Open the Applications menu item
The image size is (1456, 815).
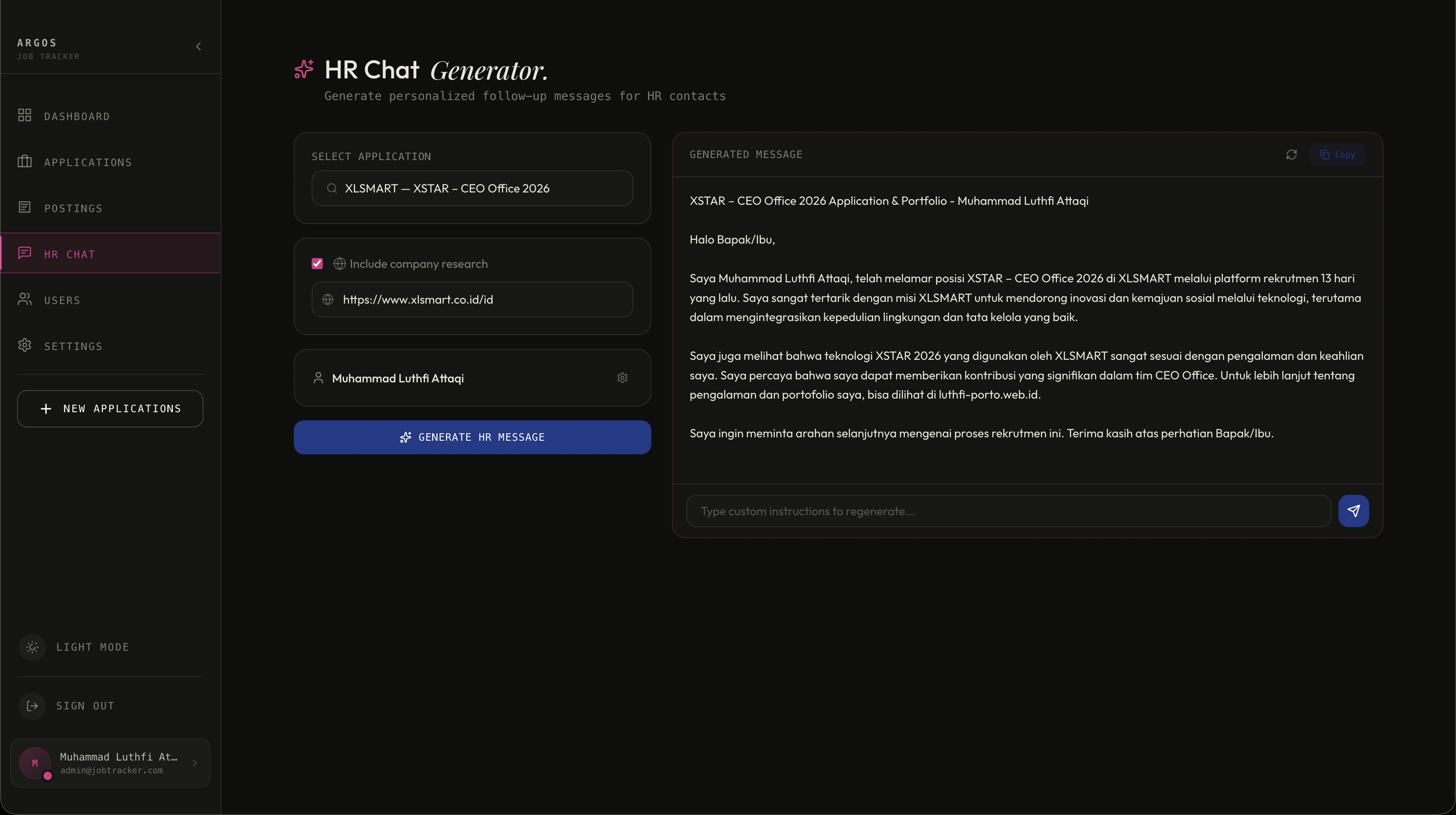point(110,162)
